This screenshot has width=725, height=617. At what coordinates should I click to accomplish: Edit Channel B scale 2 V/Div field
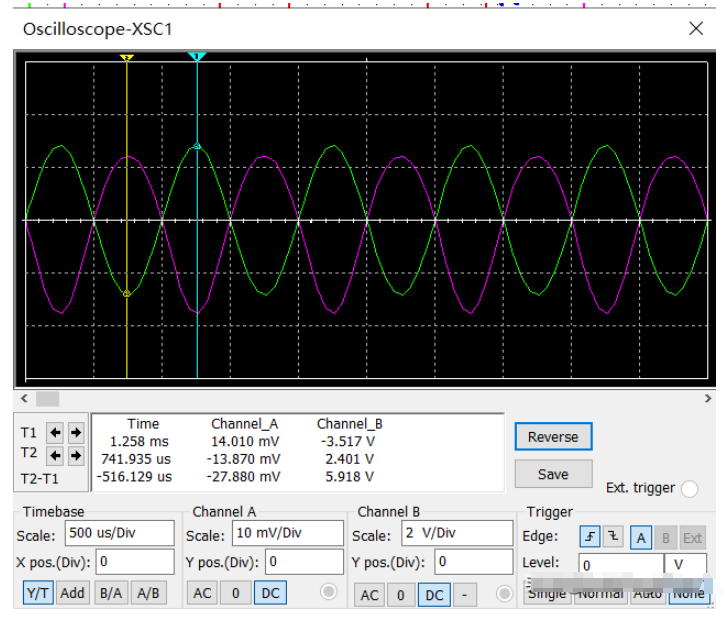pos(457,533)
